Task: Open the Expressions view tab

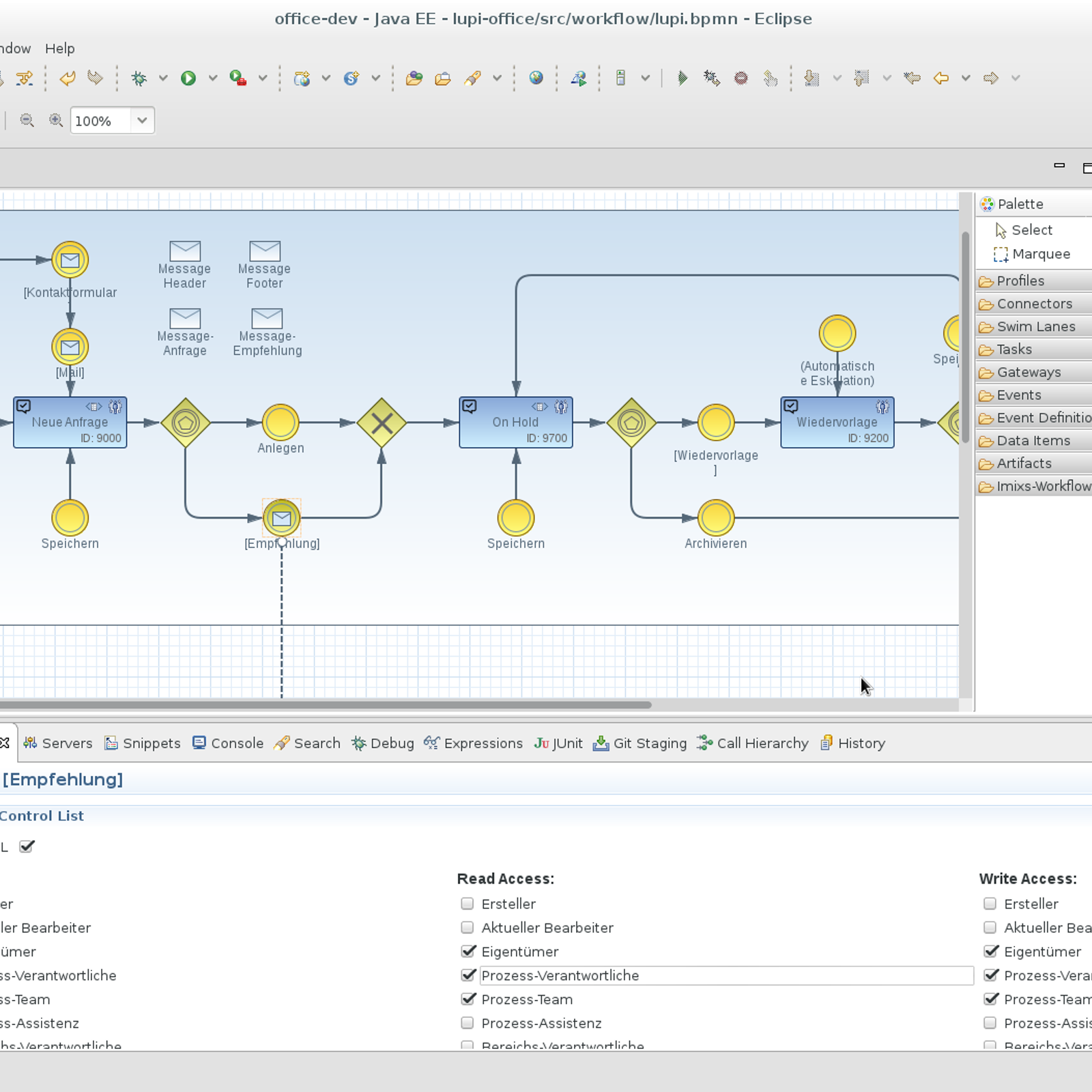Action: 473,743
